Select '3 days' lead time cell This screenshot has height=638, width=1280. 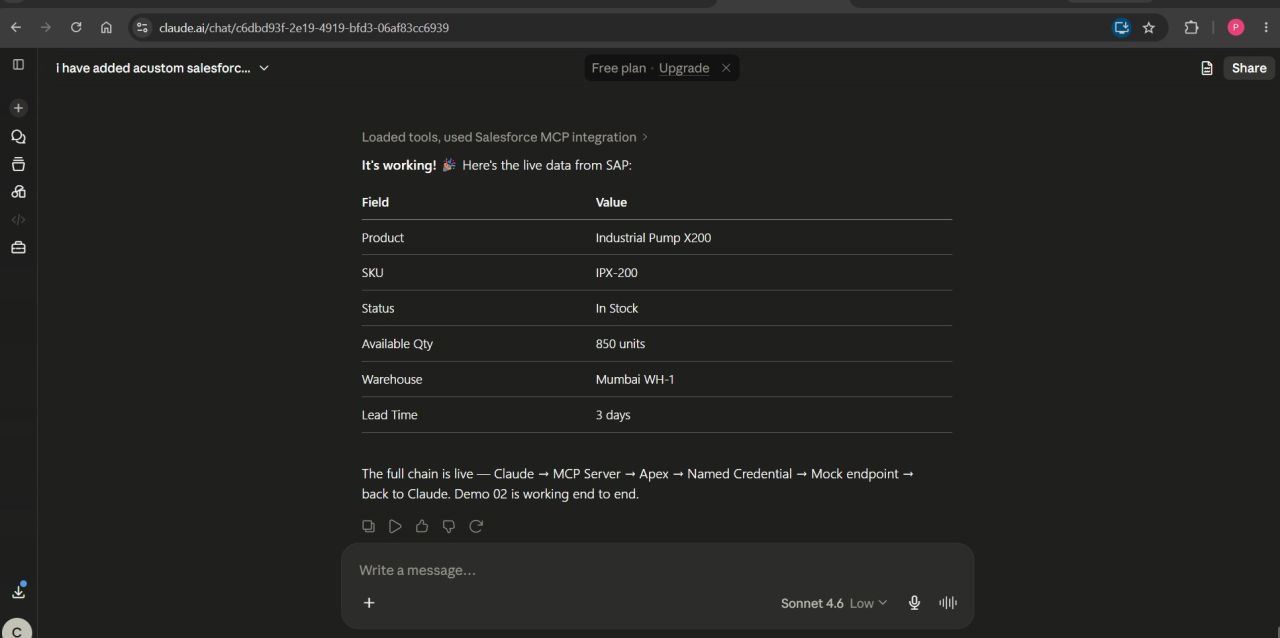(x=613, y=415)
